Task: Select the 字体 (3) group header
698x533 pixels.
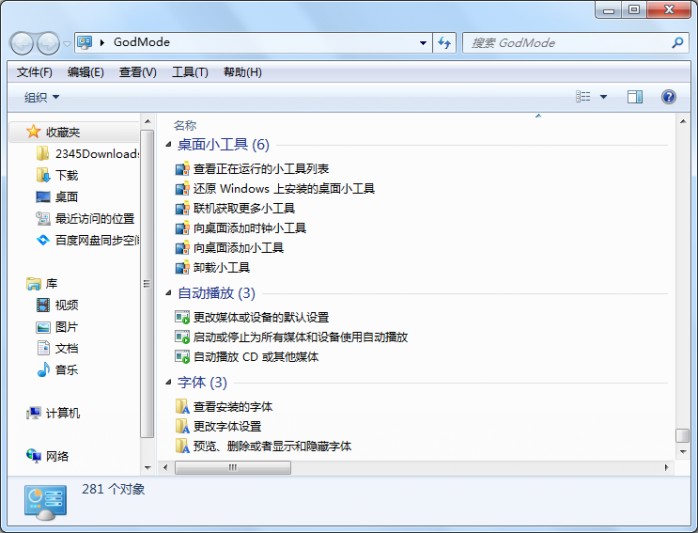Action: [x=202, y=382]
